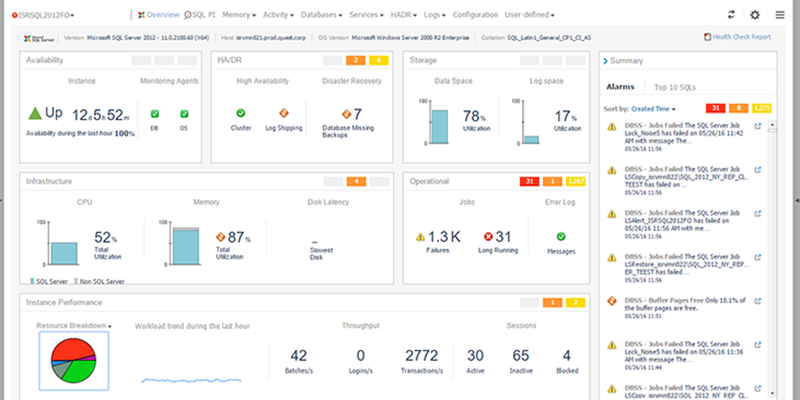Click the Database Missing Backups warning icon

346,114
